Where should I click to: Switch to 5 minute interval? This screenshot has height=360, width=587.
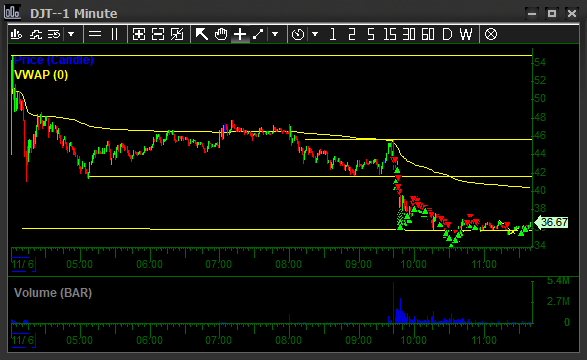371,34
